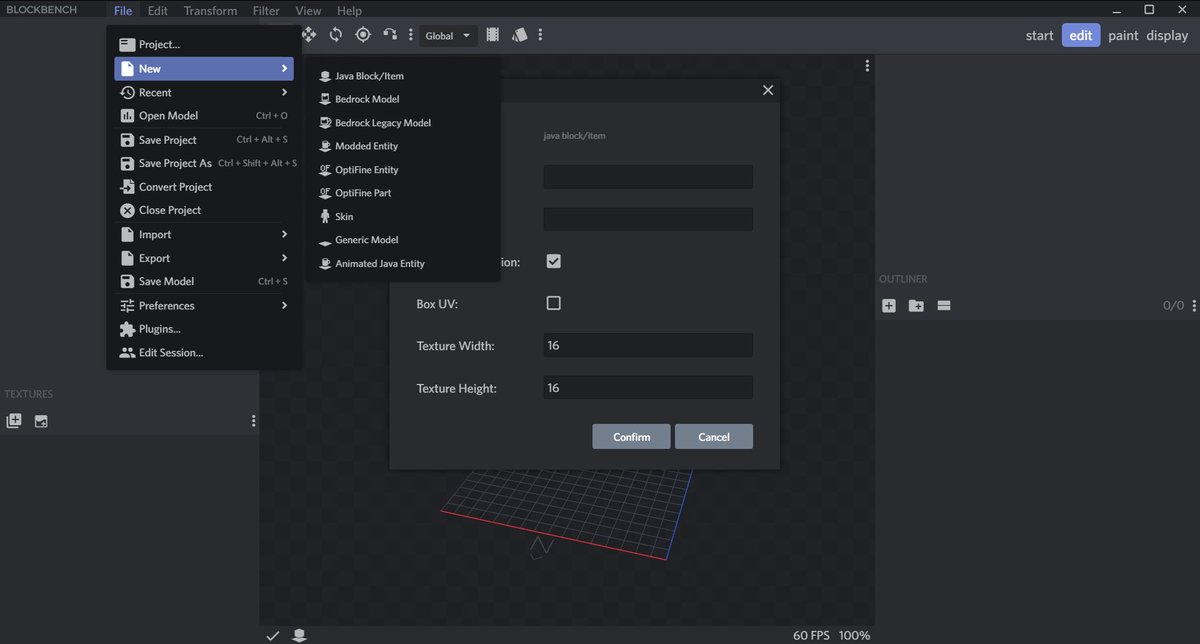This screenshot has width=1200, height=644.
Task: Expand the Recent submenu arrow
Action: point(284,92)
